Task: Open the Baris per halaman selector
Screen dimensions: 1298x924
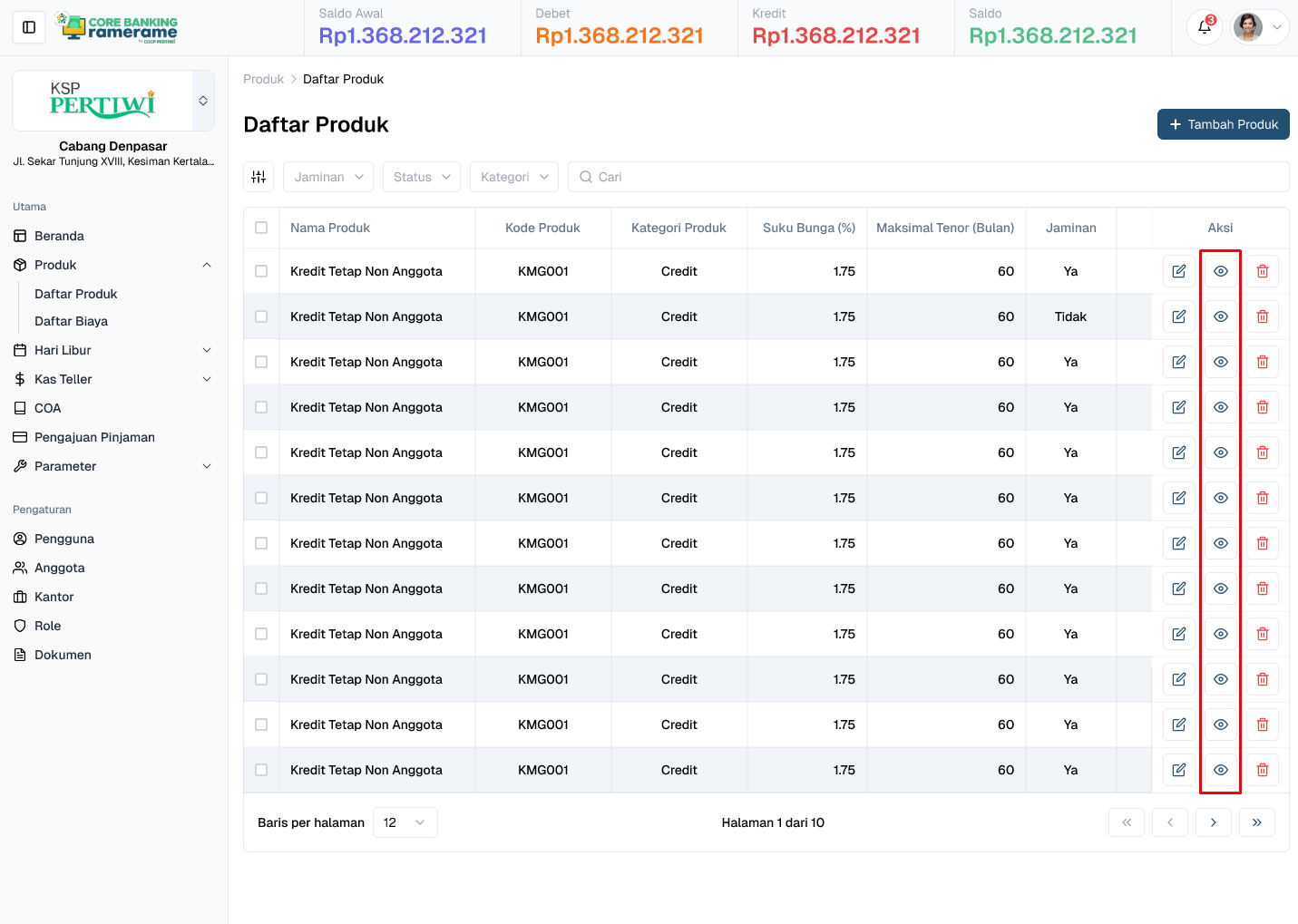Action: [405, 822]
